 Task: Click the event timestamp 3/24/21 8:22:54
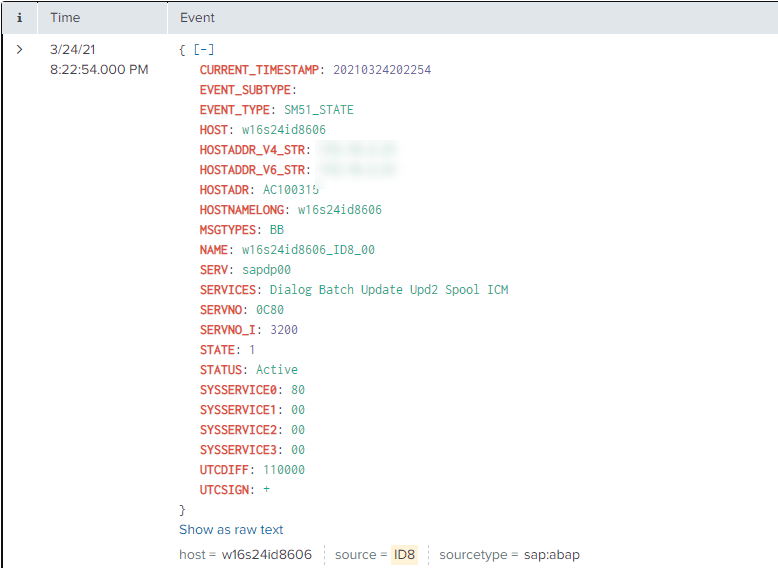[99, 59]
